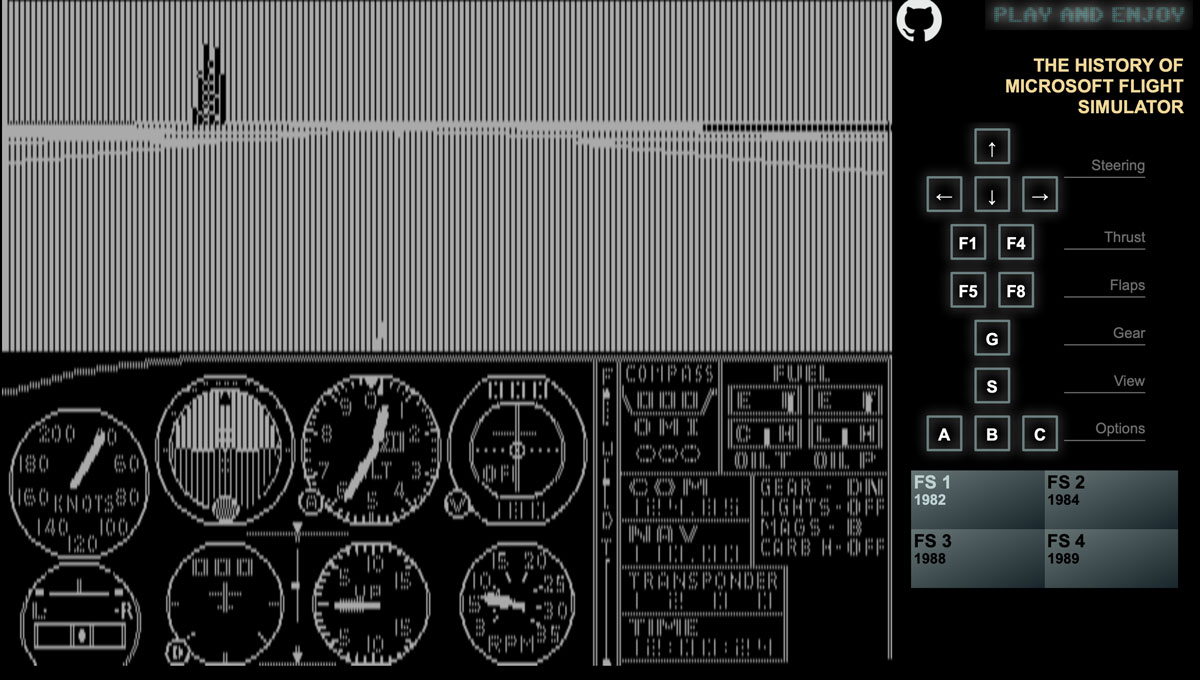
Task: Click the heading indicator gauge
Action: [x=227, y=602]
